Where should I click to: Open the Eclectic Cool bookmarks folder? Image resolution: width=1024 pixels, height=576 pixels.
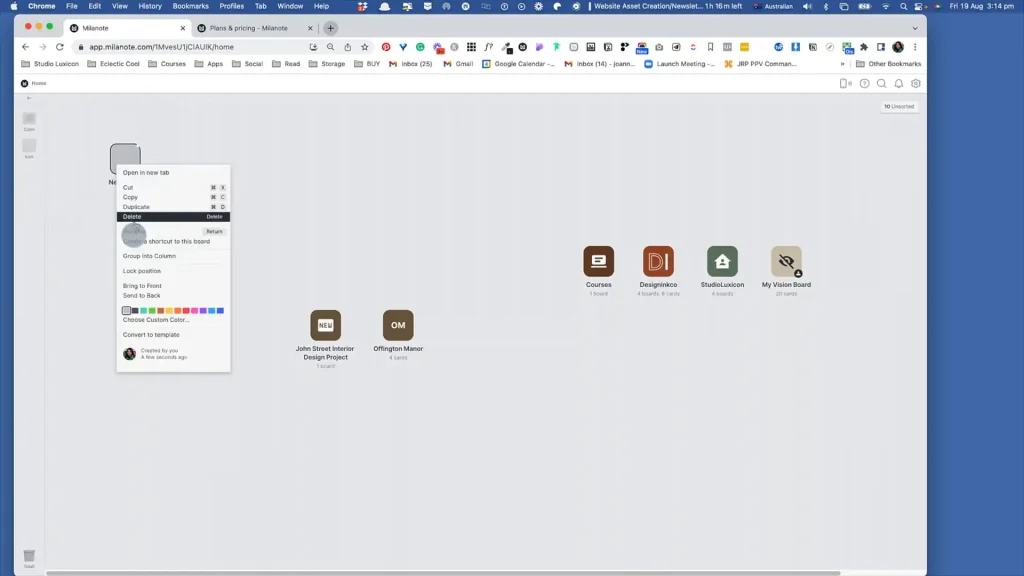114,64
